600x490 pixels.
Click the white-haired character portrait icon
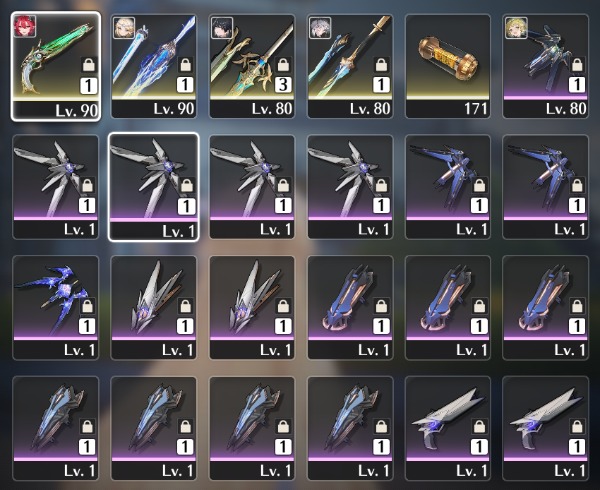coord(320,28)
